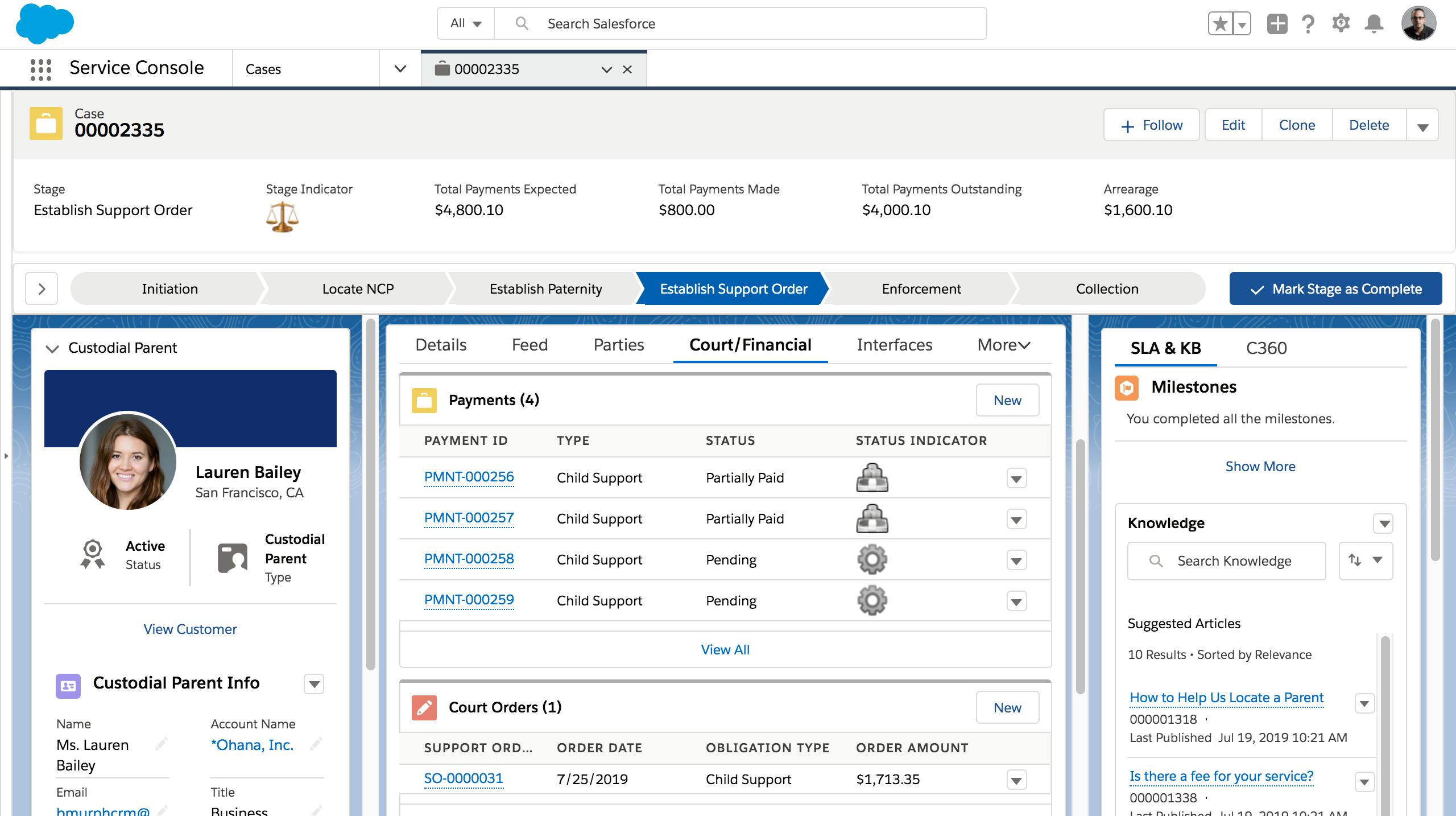Click the Court Orders pencil icon
Image resolution: width=1456 pixels, height=816 pixels.
(x=424, y=707)
